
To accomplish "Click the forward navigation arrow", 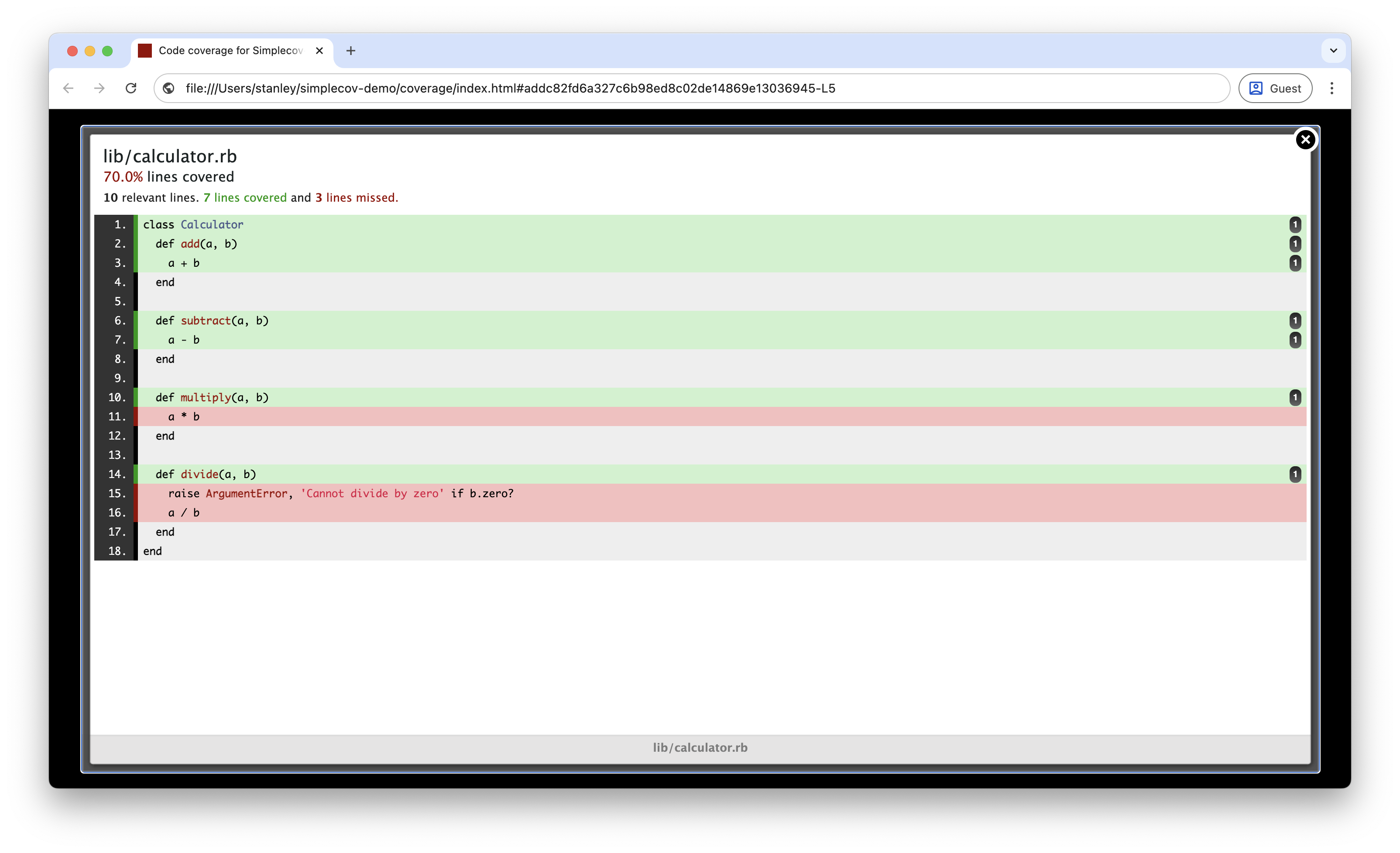I will pyautogui.click(x=100, y=88).
